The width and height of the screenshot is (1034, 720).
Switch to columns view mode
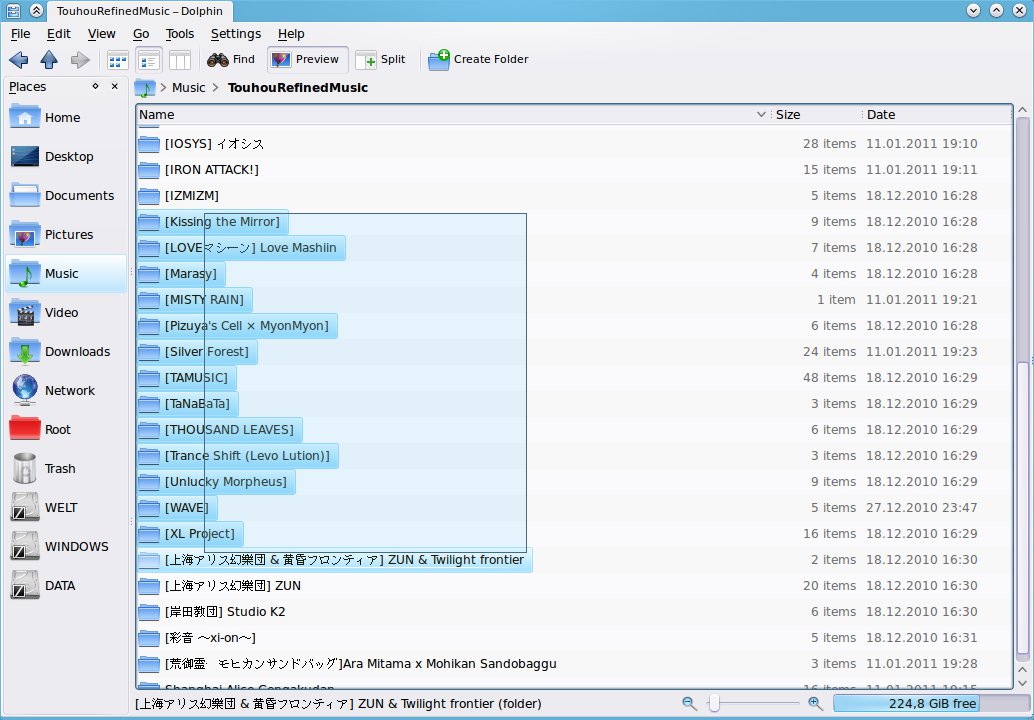(x=179, y=60)
